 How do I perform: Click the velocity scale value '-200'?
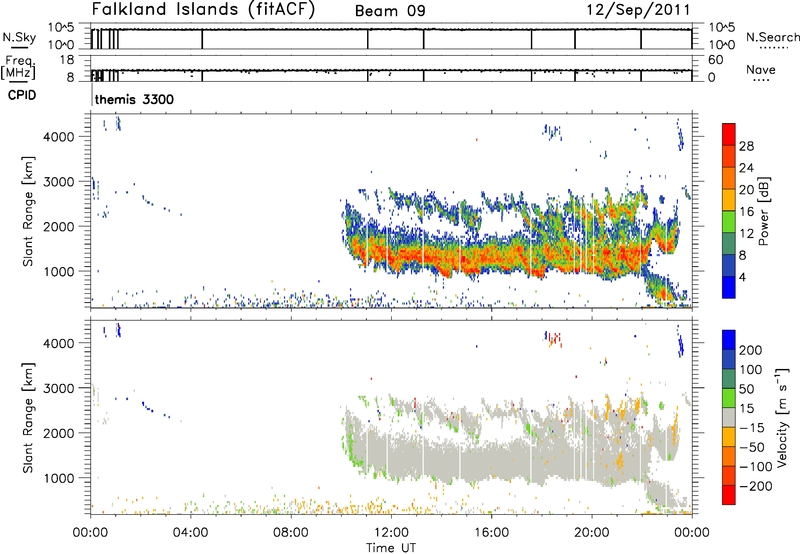point(756,486)
